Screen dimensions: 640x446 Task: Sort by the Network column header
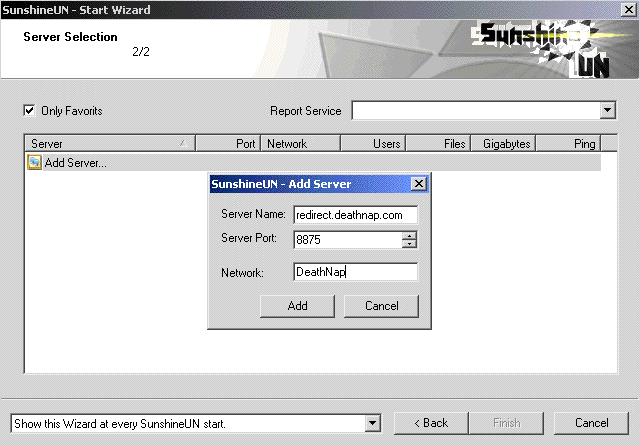(301, 144)
